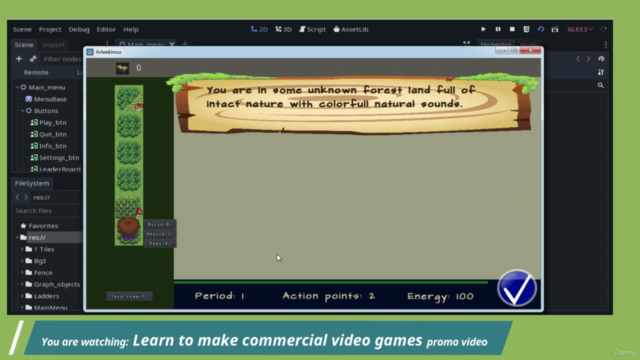This screenshot has width=640, height=360.
Task: Open the Editor menu
Action: click(x=106, y=29)
